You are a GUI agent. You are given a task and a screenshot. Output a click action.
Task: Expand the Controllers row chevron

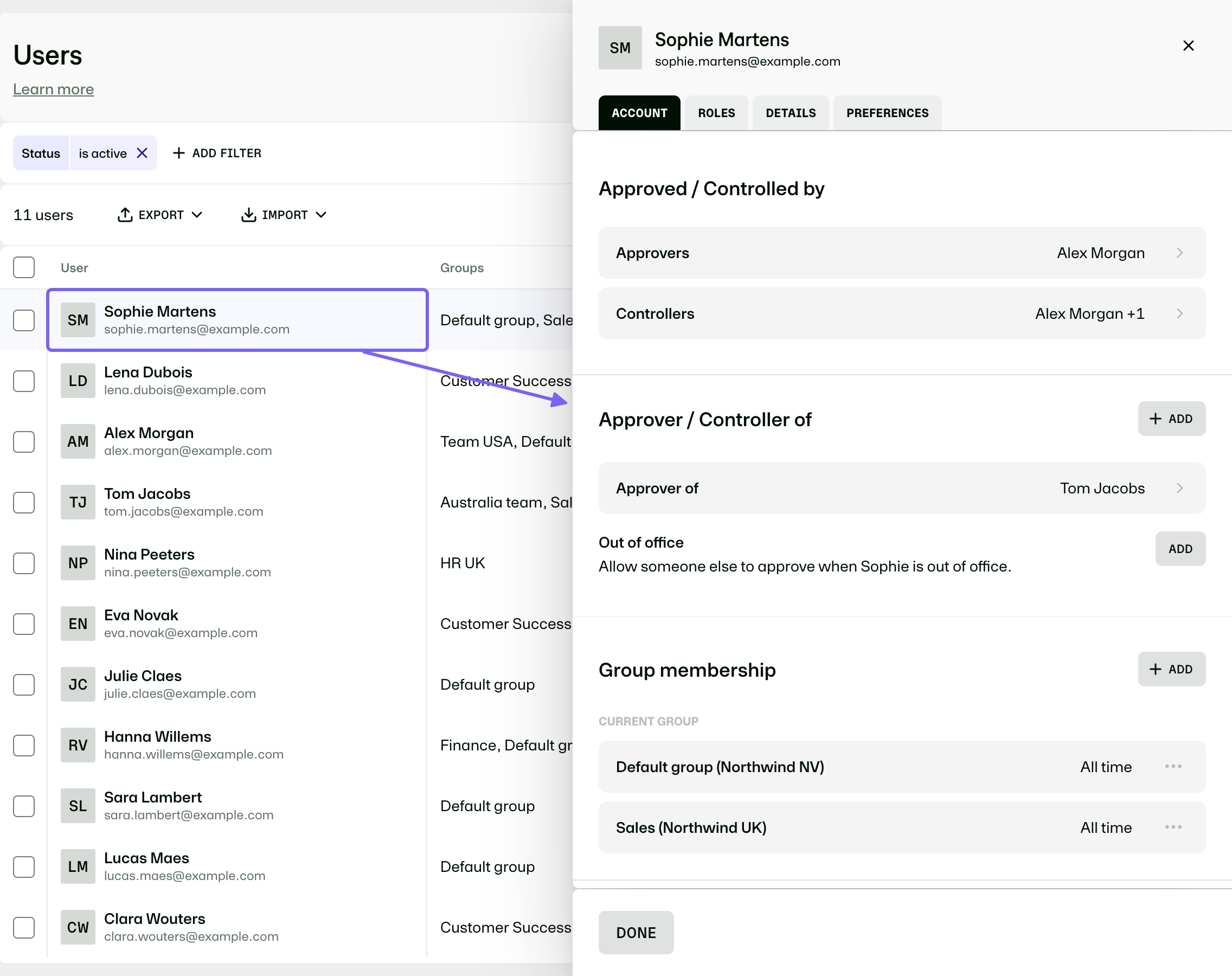click(1180, 314)
